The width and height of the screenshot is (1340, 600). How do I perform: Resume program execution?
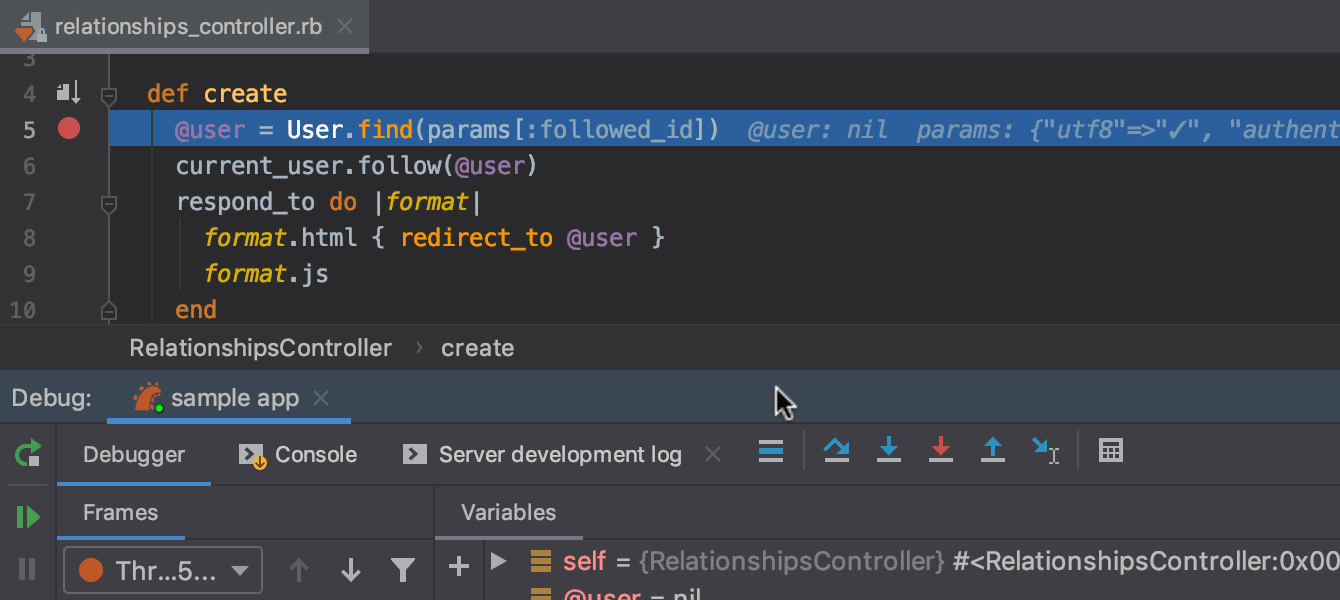[28, 517]
